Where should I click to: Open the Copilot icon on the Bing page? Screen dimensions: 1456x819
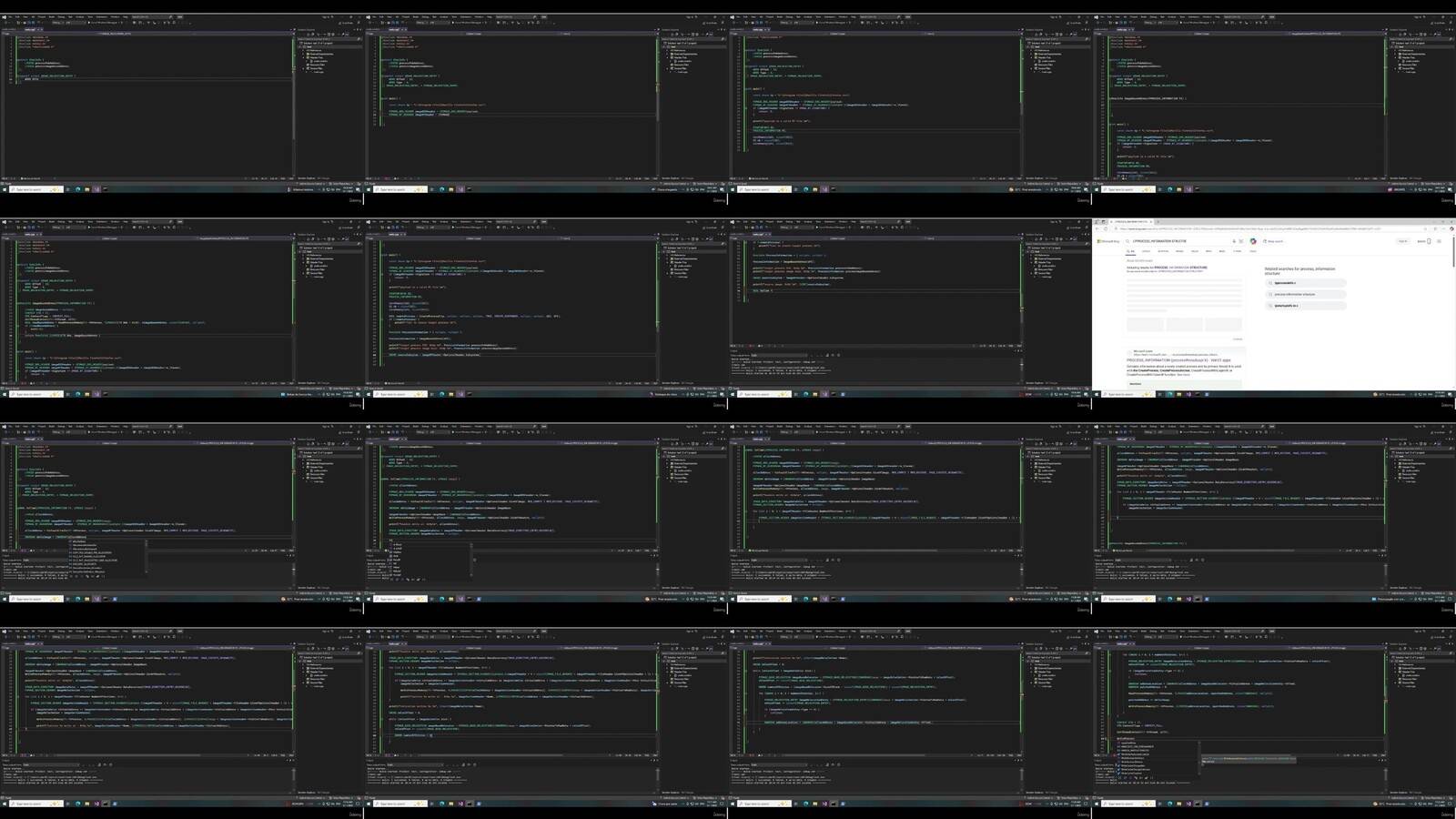point(1253,241)
